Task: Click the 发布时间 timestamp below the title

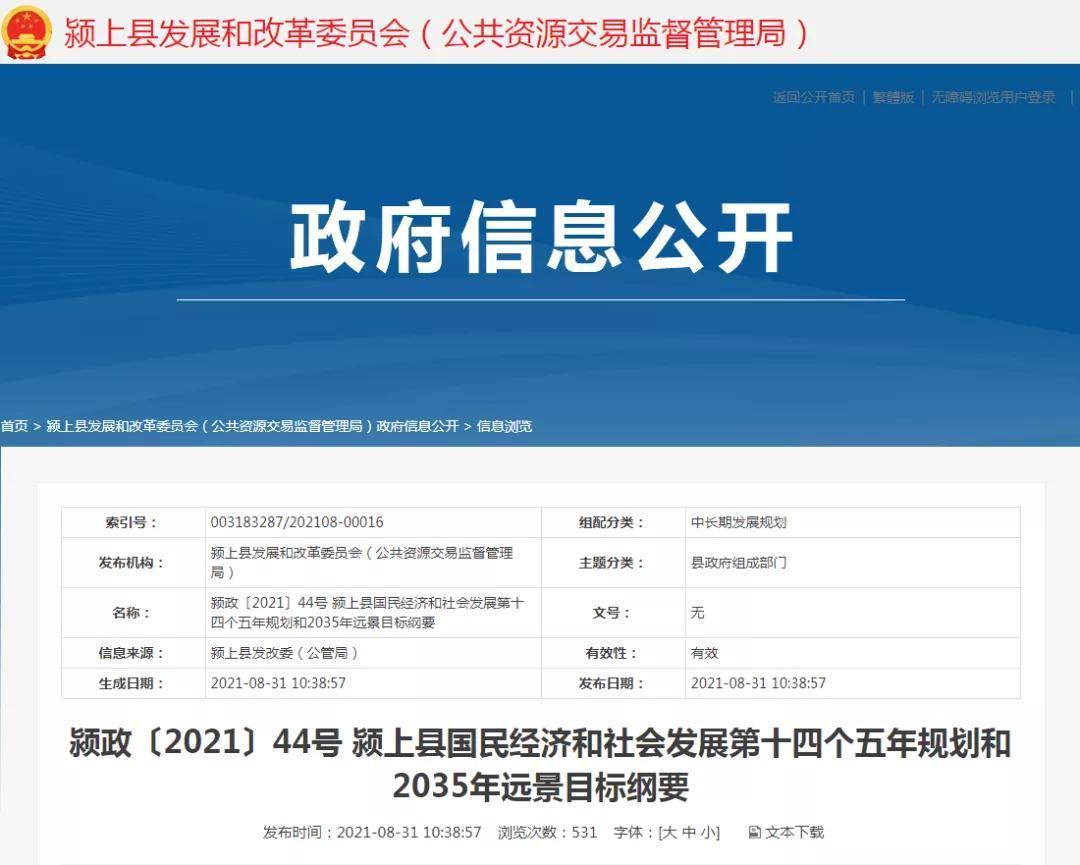Action: (x=371, y=832)
